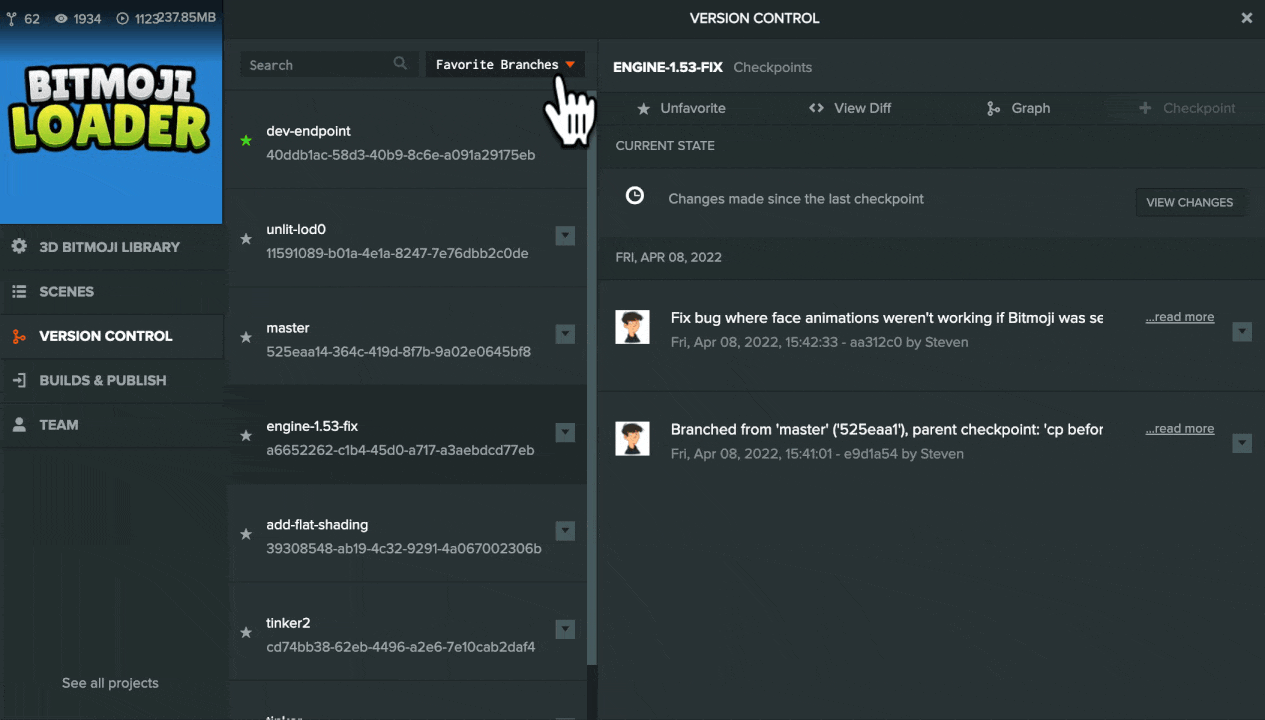Open the Version Control sidebar tab
Viewport: 1265px width, 720px height.
(x=105, y=336)
